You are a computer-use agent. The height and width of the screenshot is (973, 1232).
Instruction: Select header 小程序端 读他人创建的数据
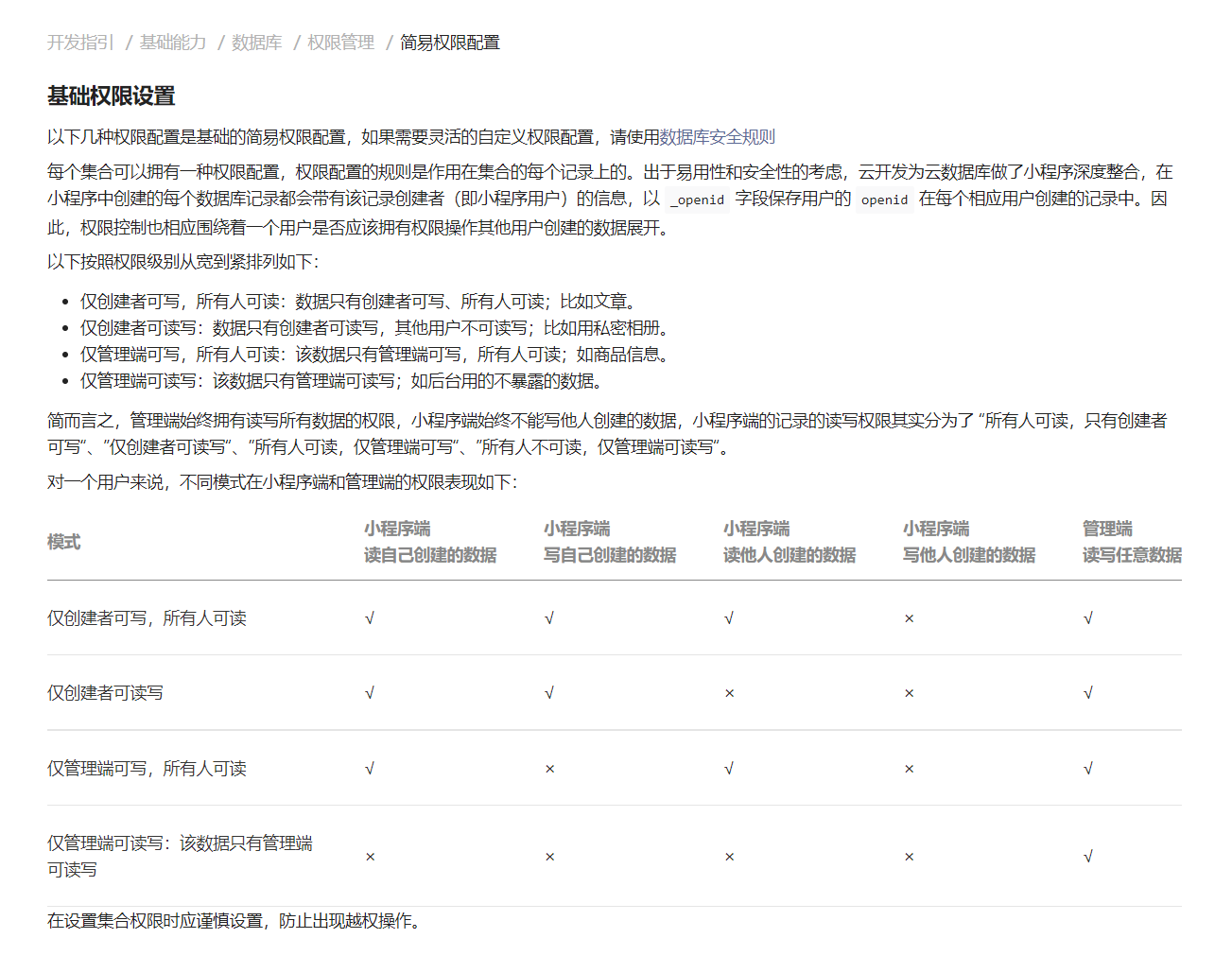pos(790,542)
